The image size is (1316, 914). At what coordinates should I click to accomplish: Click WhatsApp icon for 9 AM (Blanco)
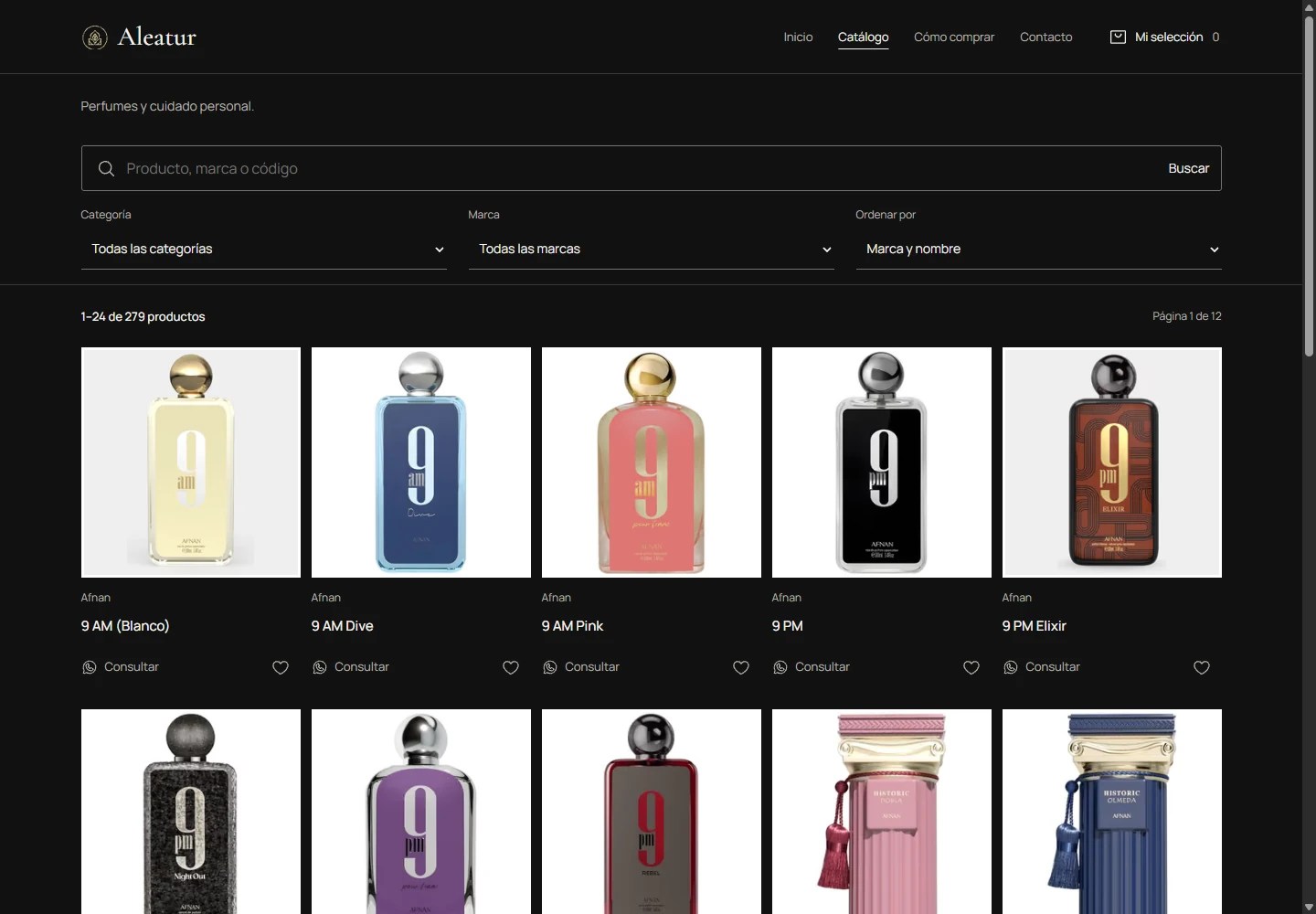click(90, 667)
